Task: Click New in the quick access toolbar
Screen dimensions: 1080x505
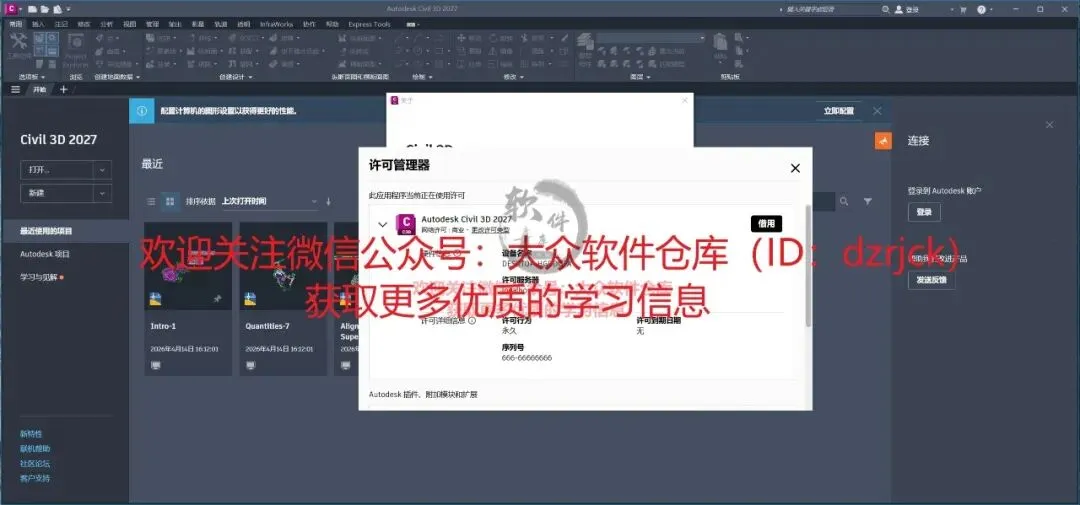Action: (x=32, y=9)
